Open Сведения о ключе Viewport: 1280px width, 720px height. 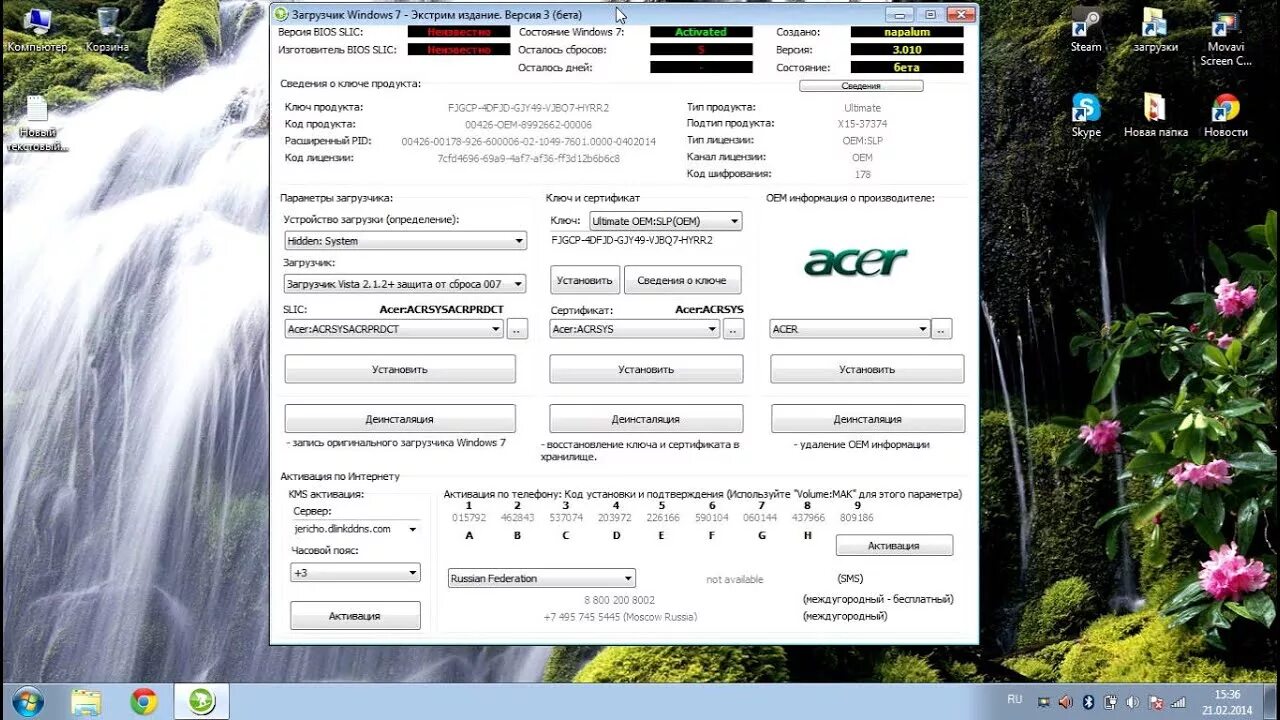point(682,280)
